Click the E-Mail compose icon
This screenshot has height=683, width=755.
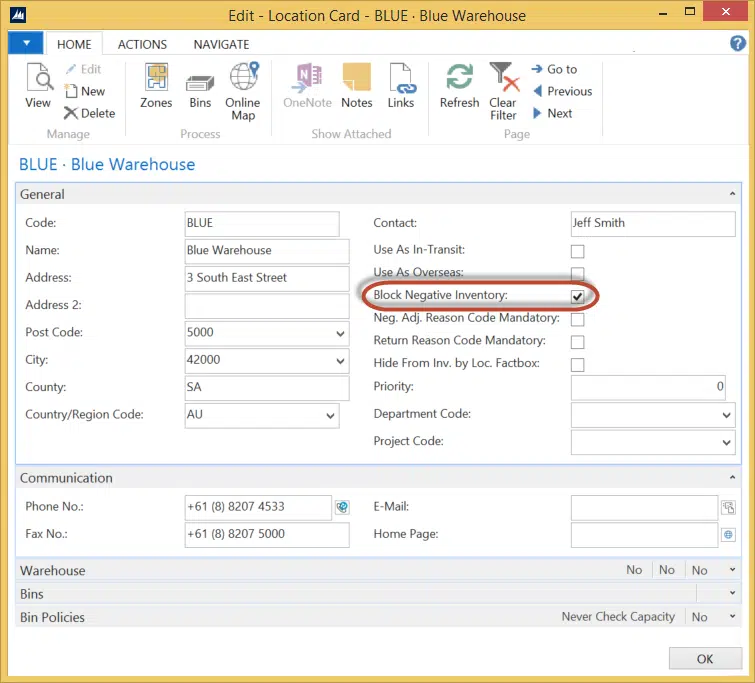pyautogui.click(x=729, y=507)
